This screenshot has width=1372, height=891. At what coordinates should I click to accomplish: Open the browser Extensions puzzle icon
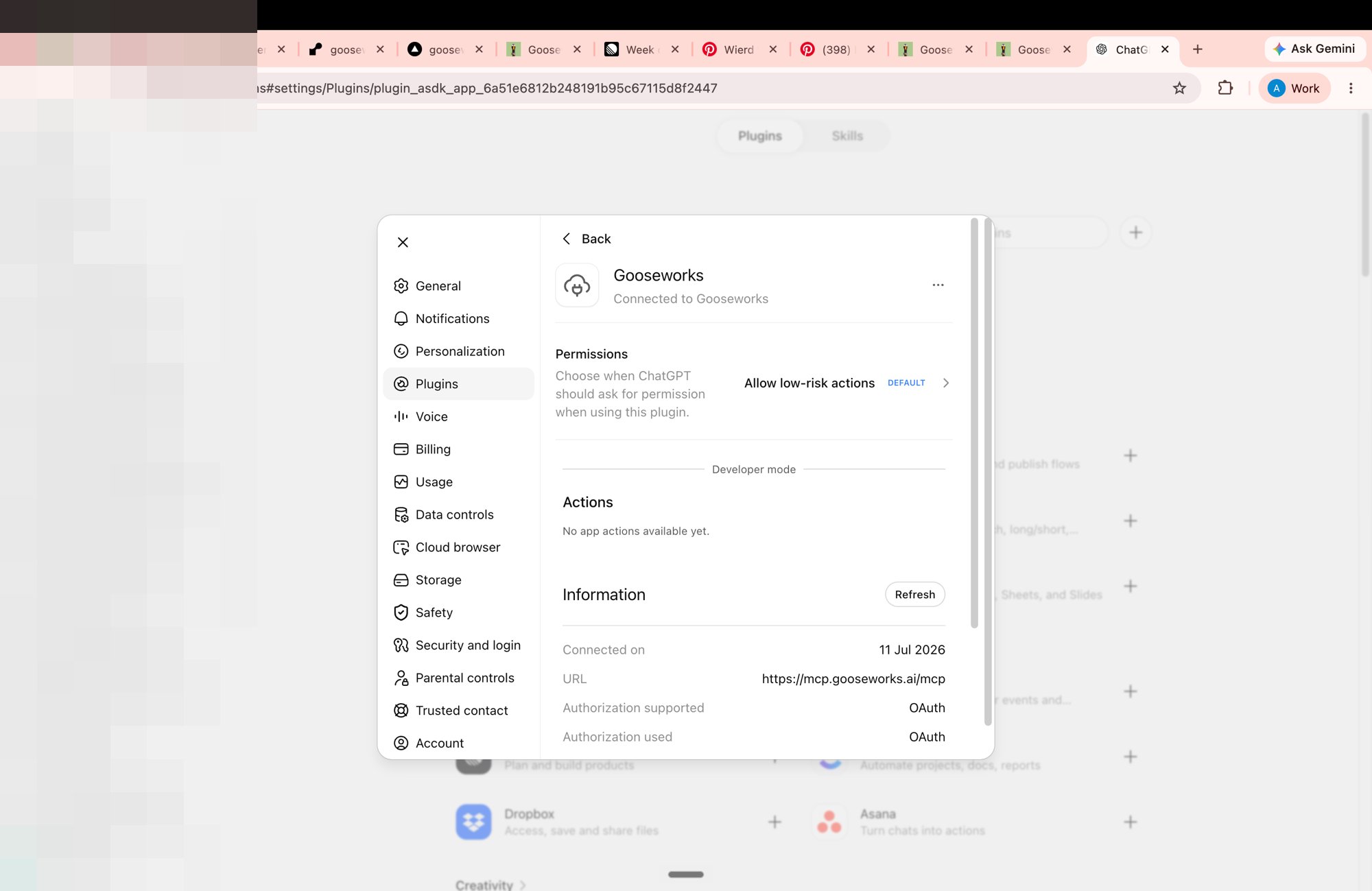tap(1225, 88)
